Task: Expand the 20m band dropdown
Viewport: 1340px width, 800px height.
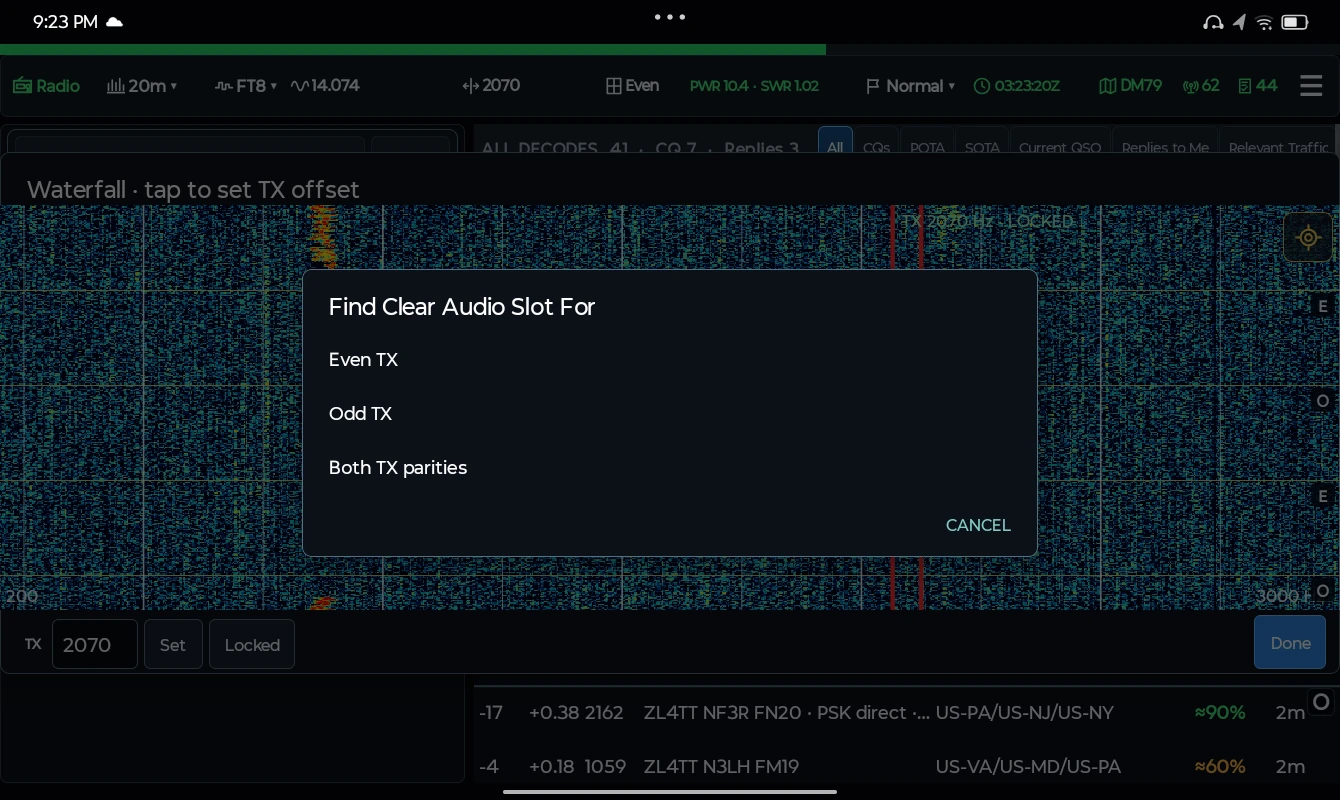Action: click(x=142, y=86)
